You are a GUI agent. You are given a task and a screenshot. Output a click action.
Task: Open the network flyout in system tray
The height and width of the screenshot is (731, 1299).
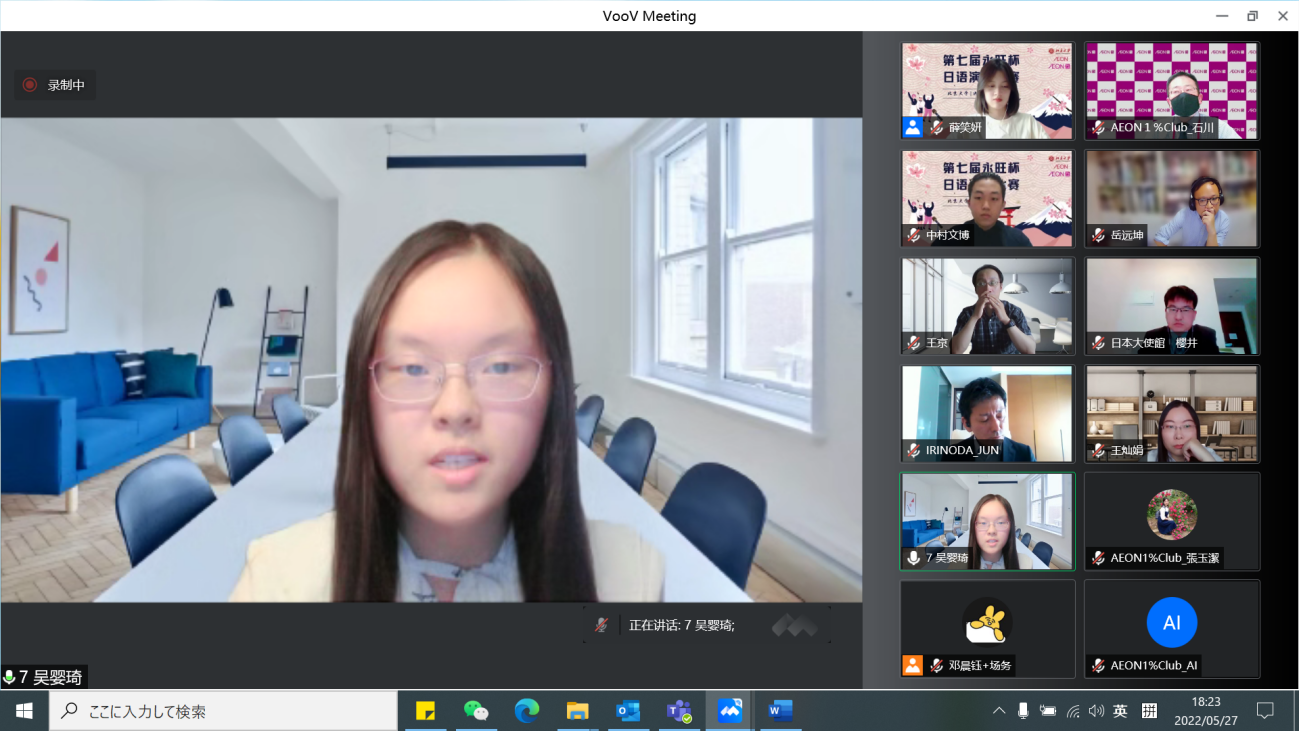click(x=1072, y=711)
